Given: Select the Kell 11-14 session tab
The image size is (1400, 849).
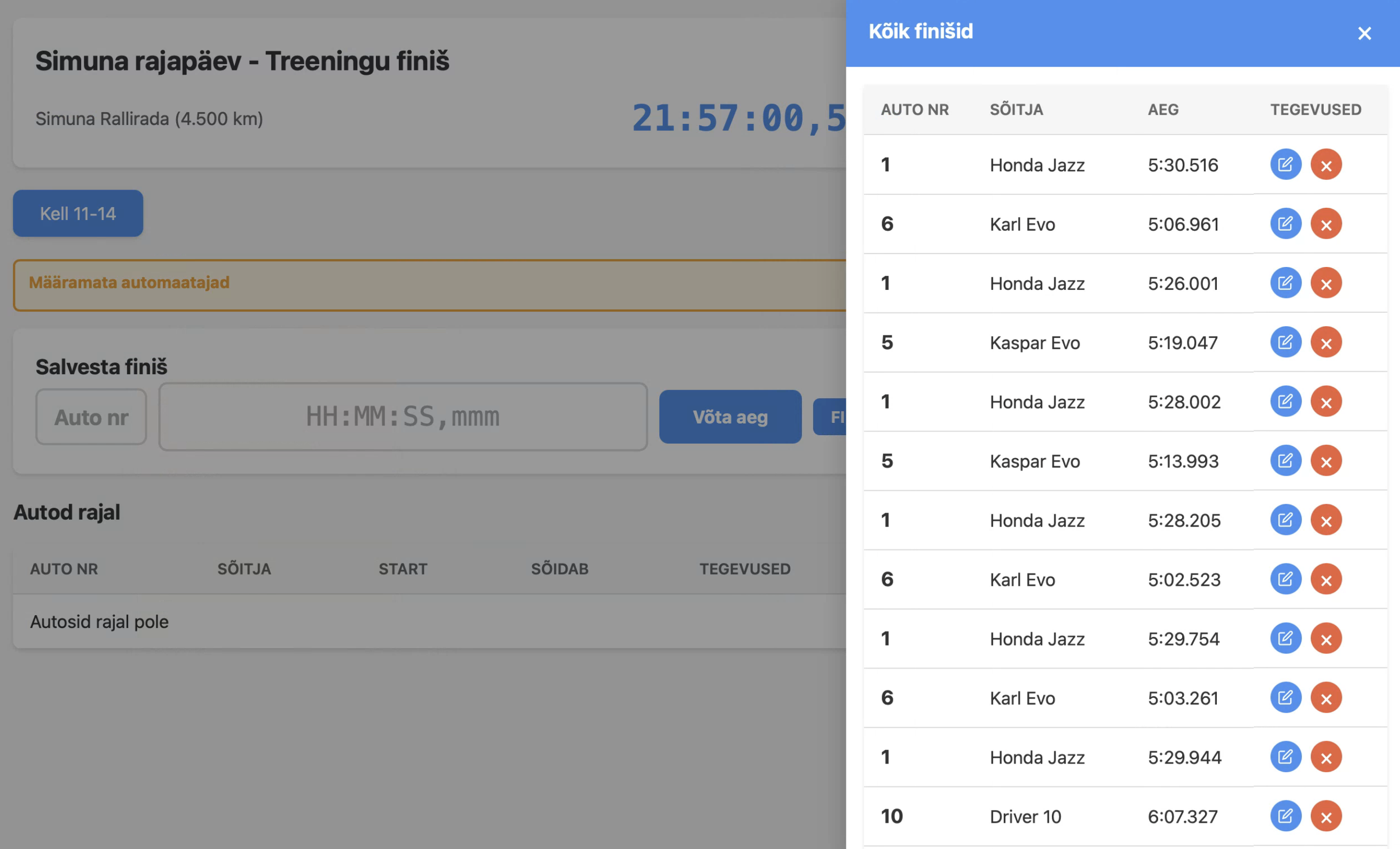Looking at the screenshot, I should (78, 214).
